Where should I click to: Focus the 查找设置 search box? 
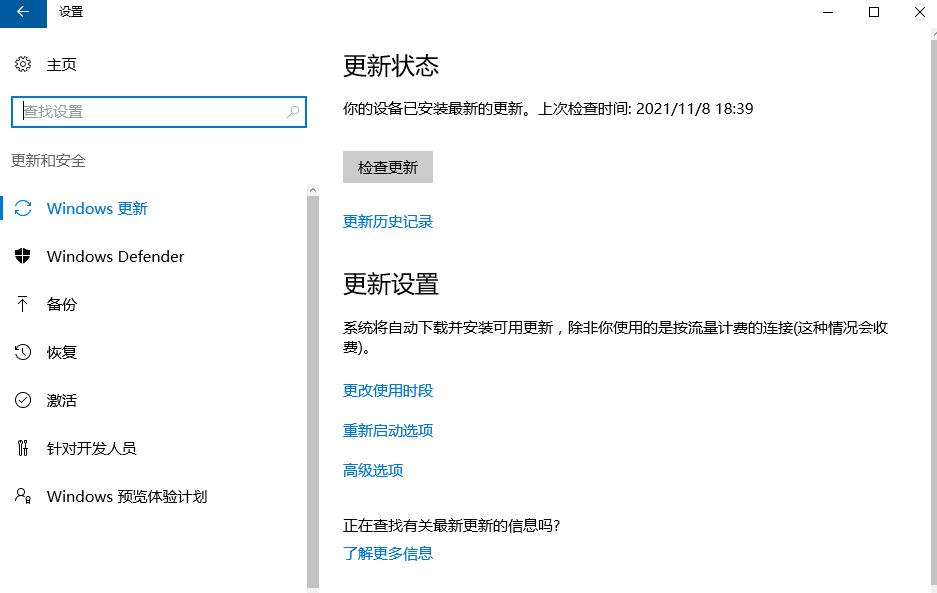(x=159, y=112)
